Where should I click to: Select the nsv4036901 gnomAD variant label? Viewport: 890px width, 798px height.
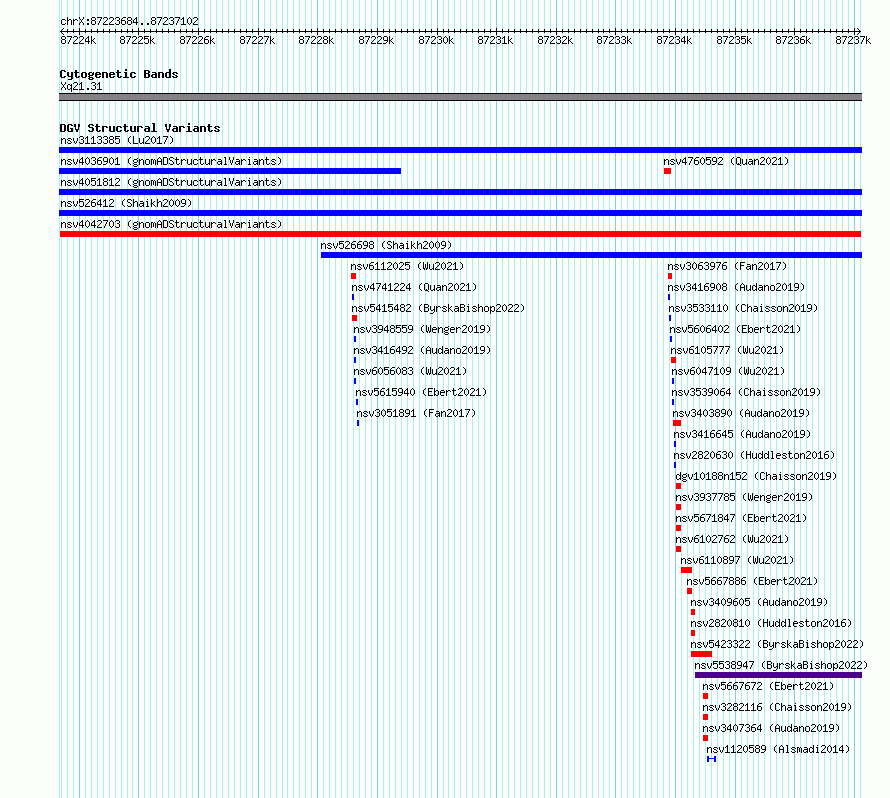(x=171, y=161)
